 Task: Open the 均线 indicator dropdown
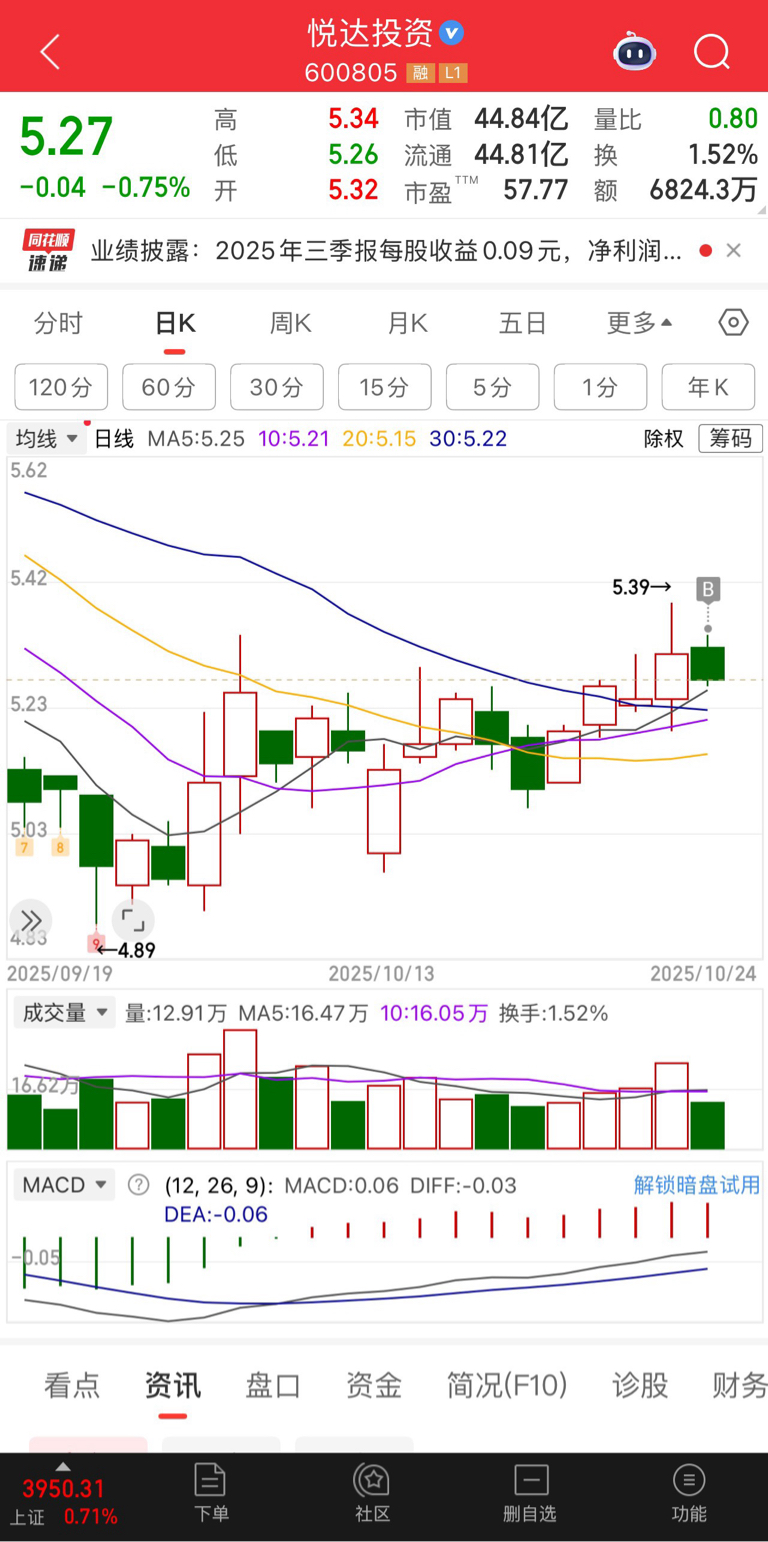pos(46,438)
